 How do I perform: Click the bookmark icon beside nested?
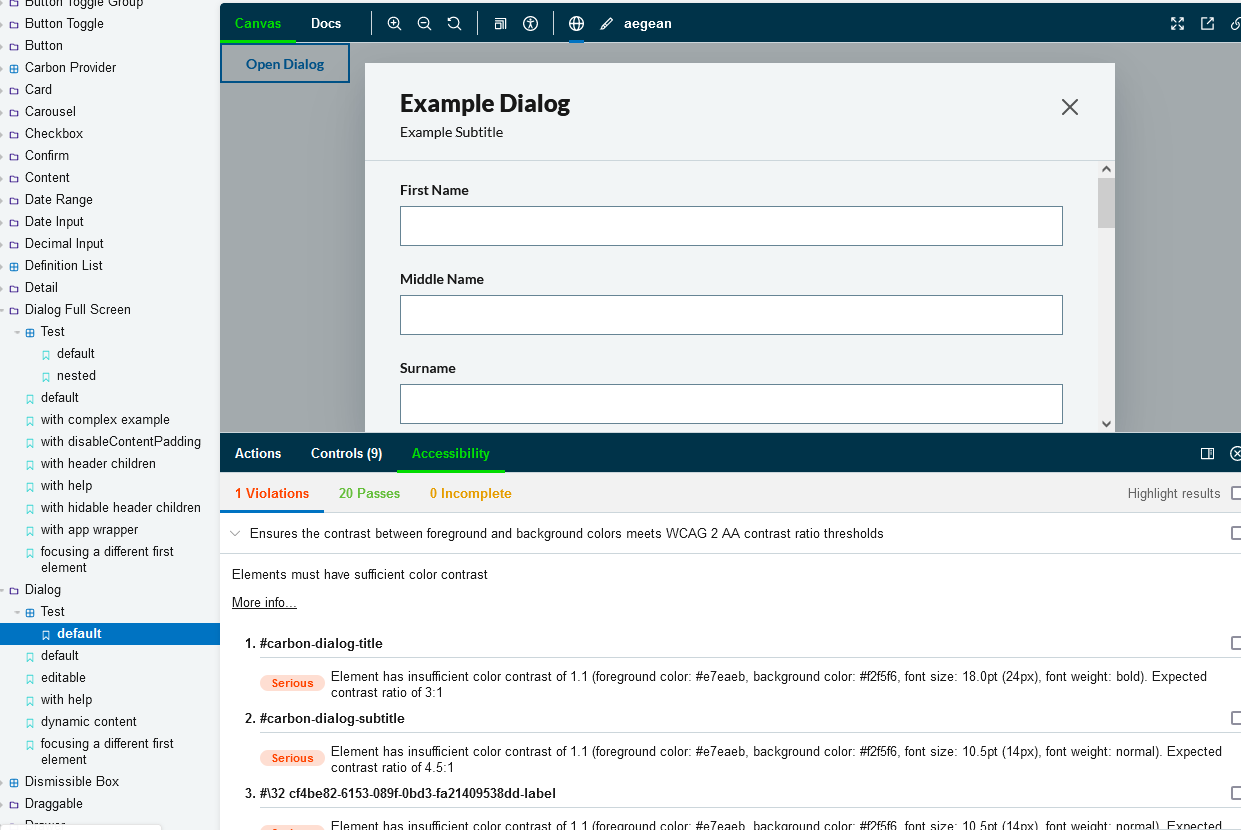pyautogui.click(x=46, y=376)
